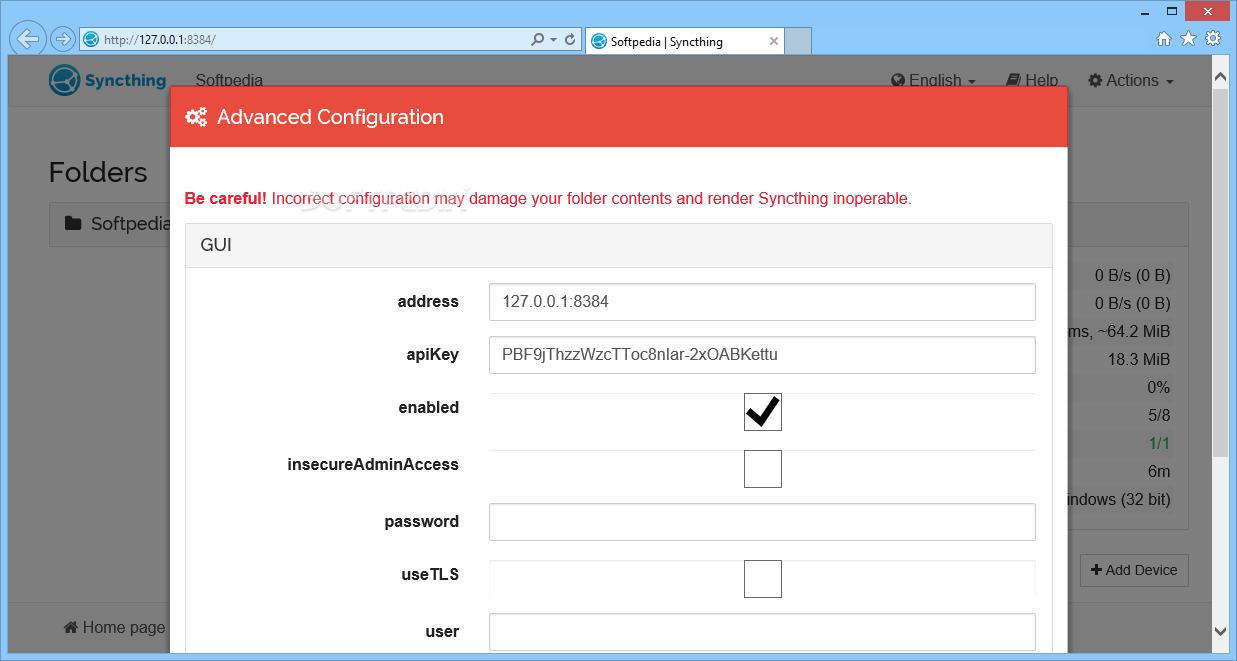Uncheck the enabled checkbox
Image resolution: width=1237 pixels, height=661 pixels.
pyautogui.click(x=762, y=412)
